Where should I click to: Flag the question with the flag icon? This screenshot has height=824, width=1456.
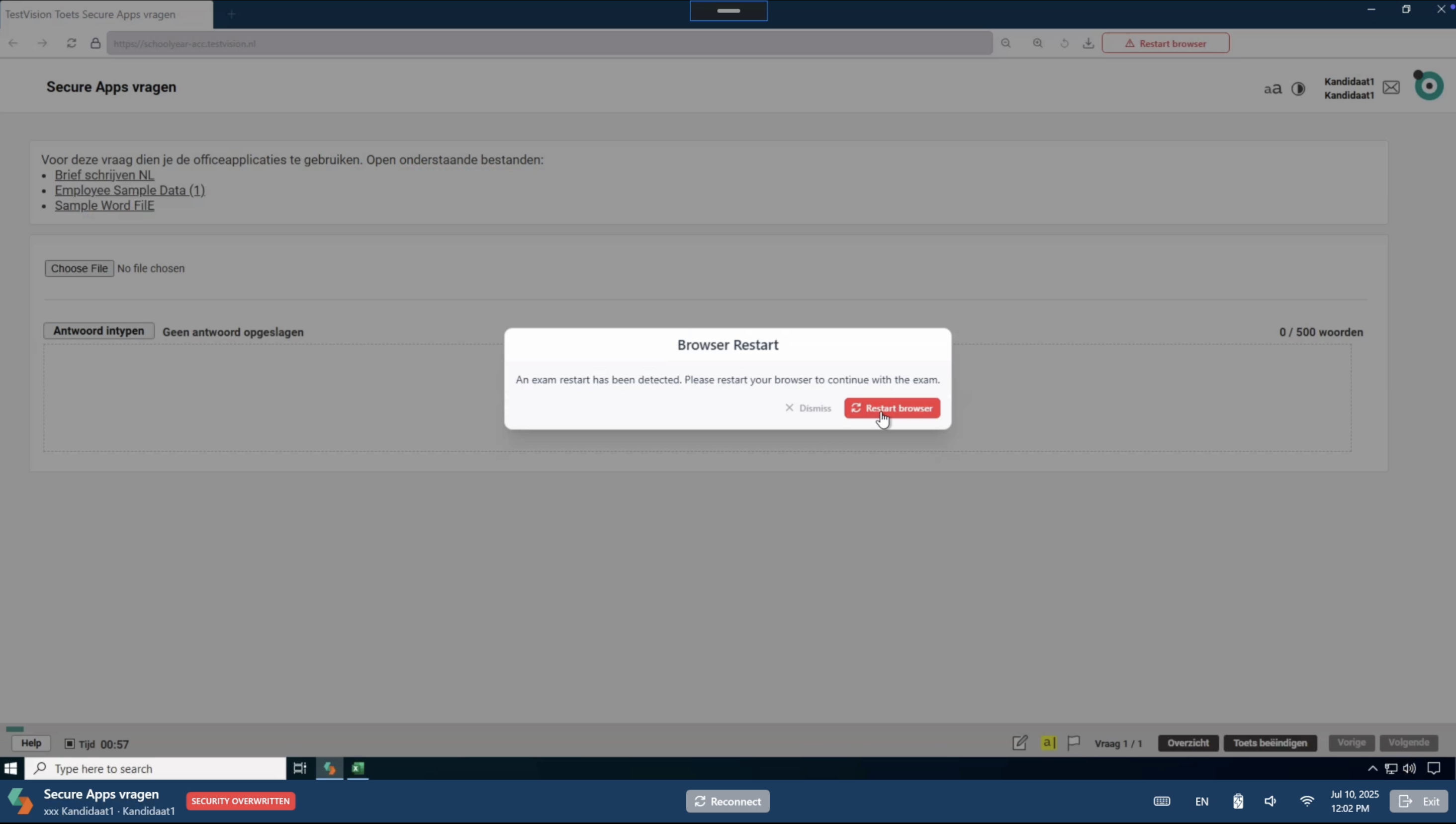[x=1073, y=742]
